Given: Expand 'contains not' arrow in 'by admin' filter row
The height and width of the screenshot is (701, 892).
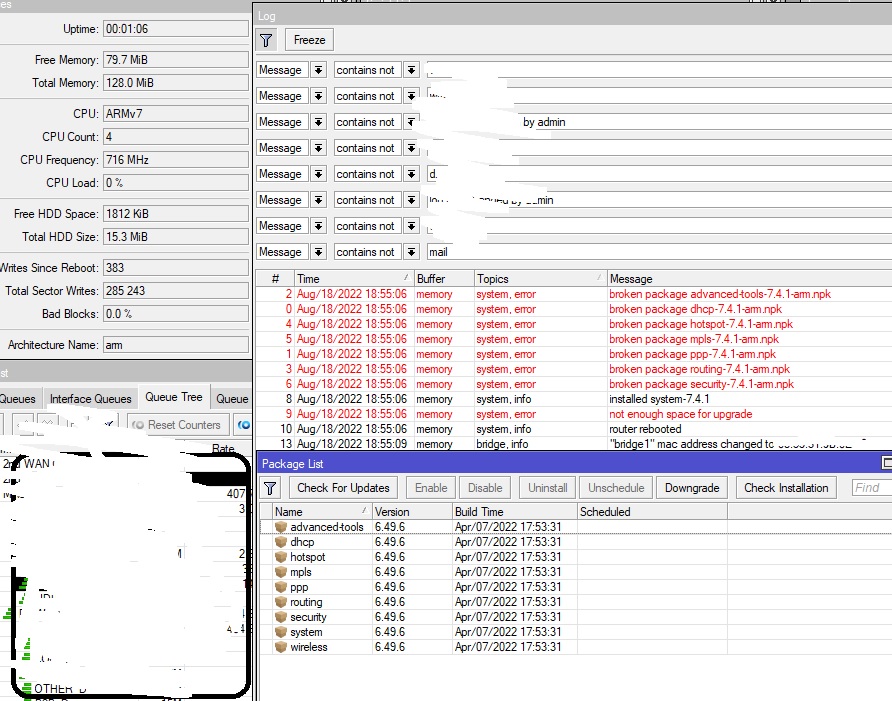Looking at the screenshot, I should [411, 122].
